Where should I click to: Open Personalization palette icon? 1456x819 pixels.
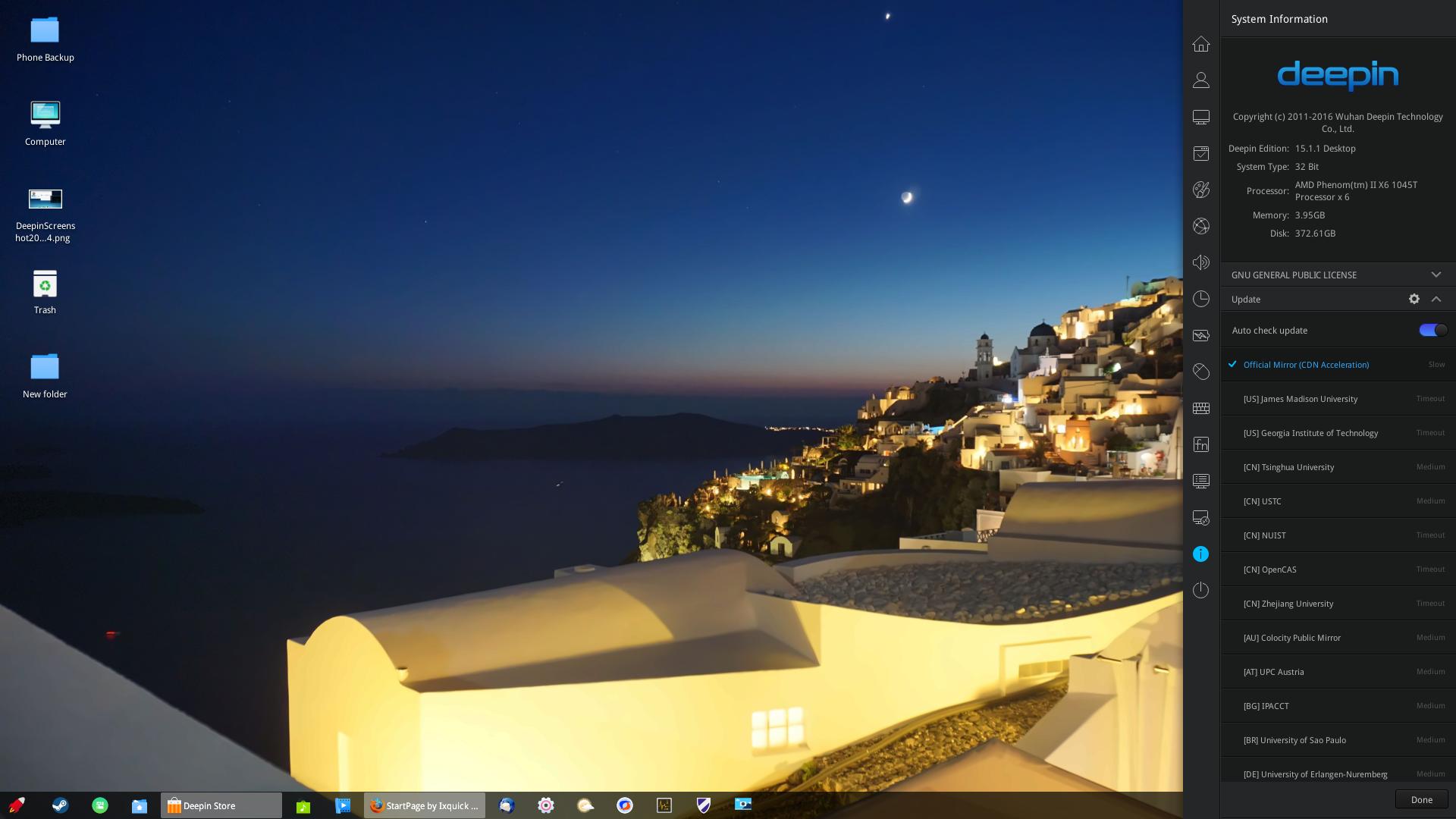click(x=1200, y=190)
